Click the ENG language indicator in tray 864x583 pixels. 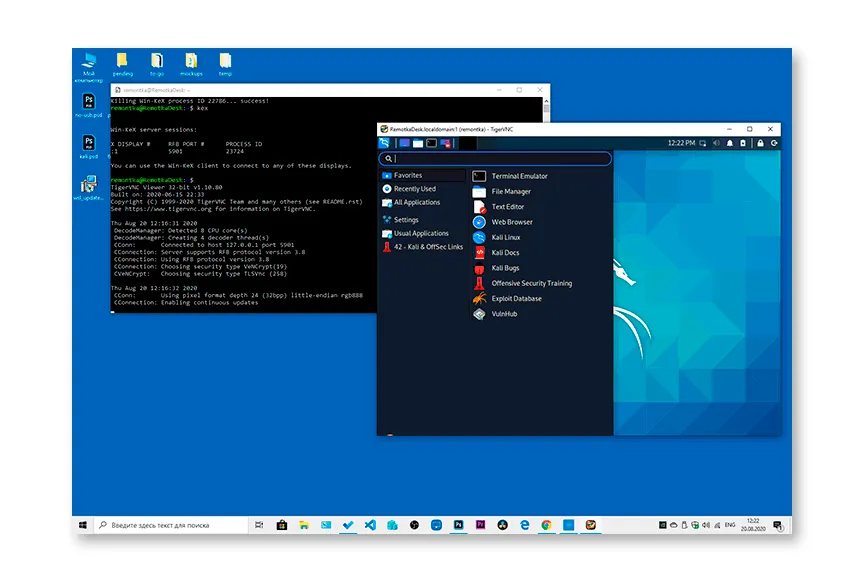tap(730, 525)
